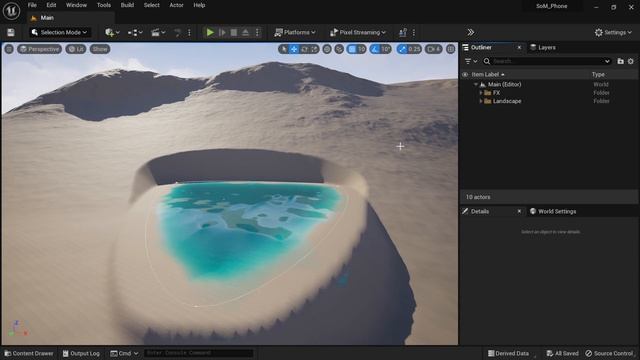Open Outliner search history dropdown arrow

[x=607, y=61]
